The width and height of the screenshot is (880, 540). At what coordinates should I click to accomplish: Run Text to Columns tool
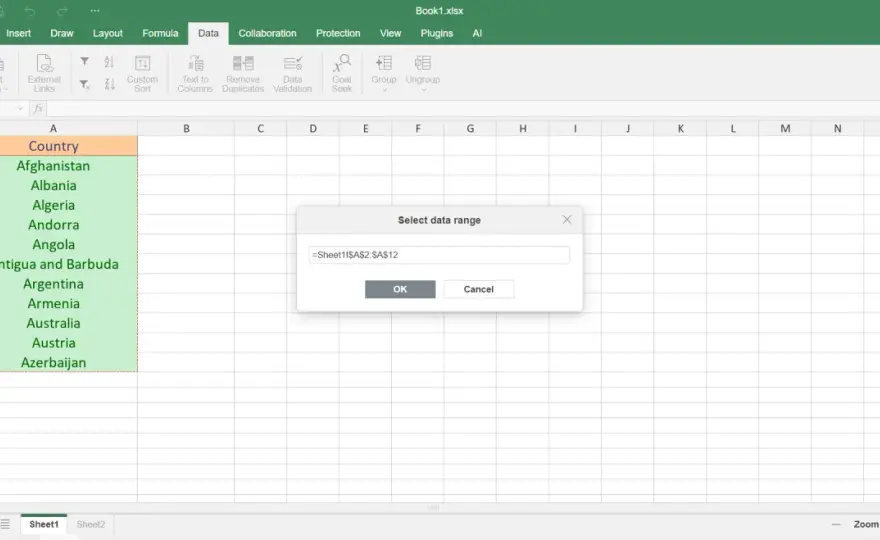point(195,73)
